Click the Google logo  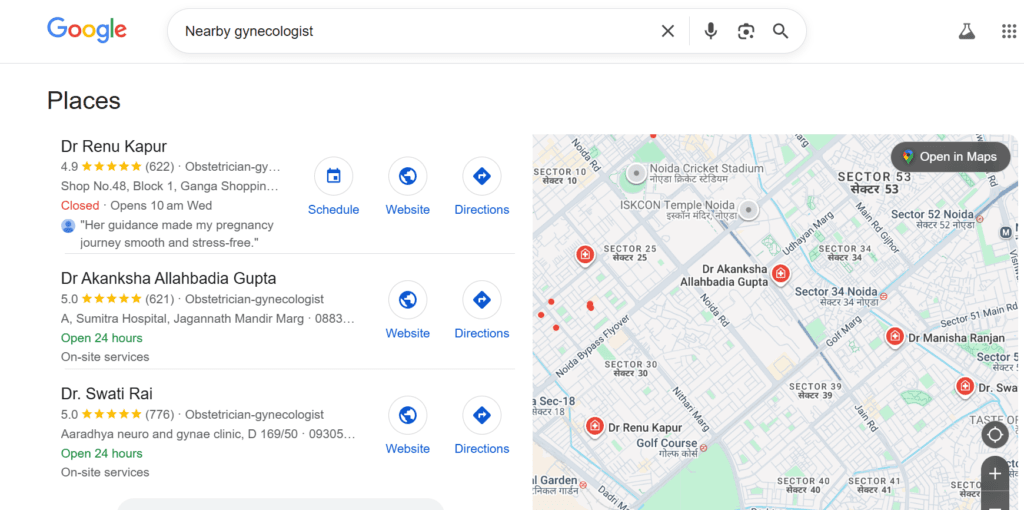coord(87,30)
